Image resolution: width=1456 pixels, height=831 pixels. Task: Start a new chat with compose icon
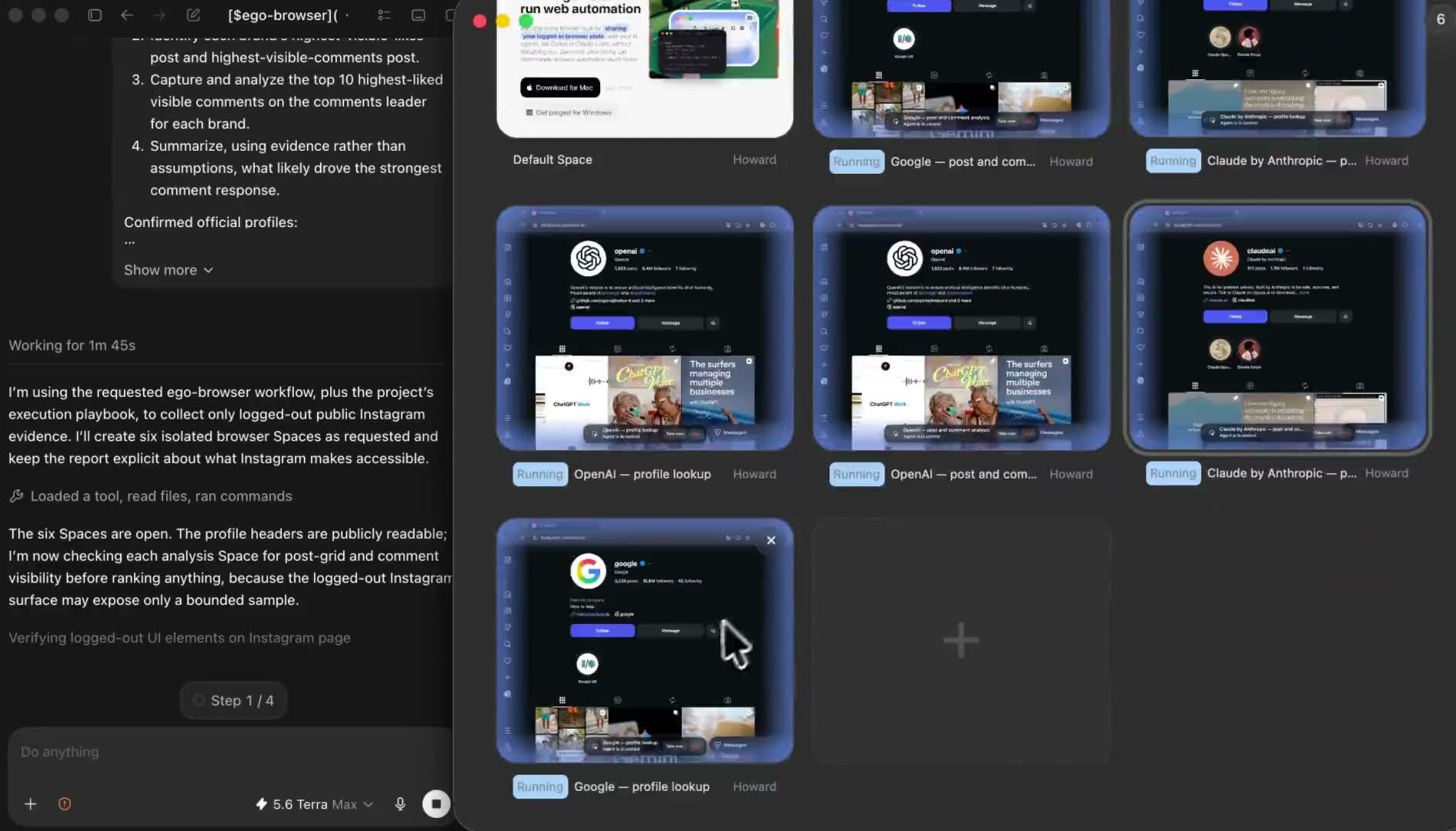pos(193,15)
